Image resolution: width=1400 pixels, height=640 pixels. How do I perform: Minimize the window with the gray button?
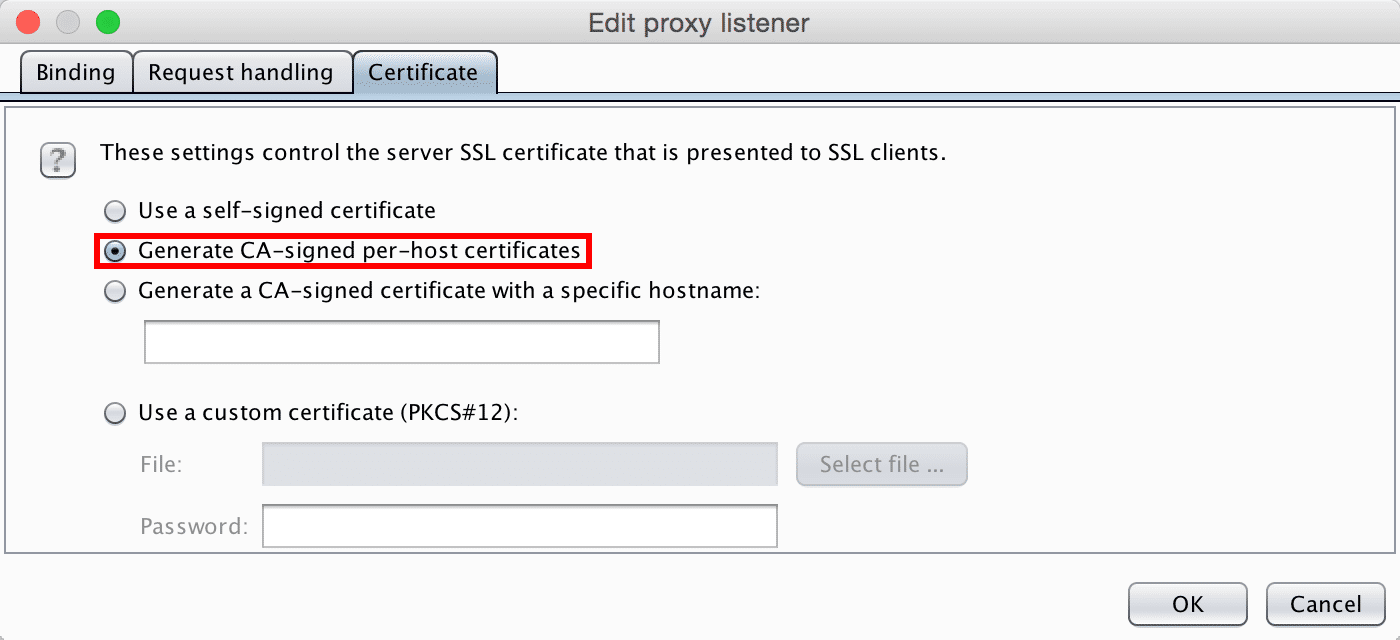pos(67,21)
